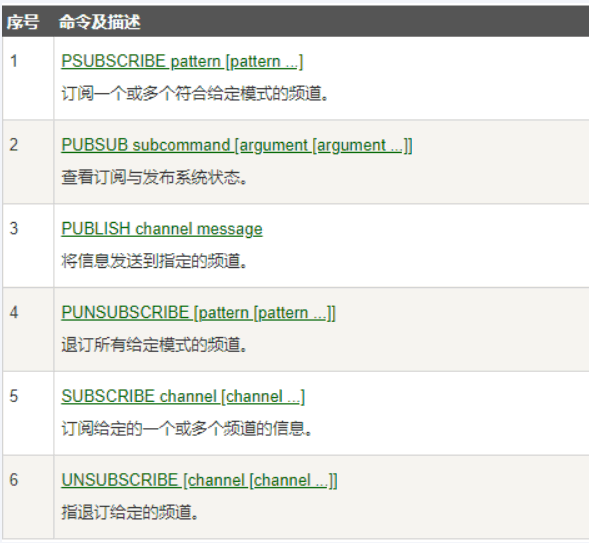Click row number 5 cell
This screenshot has height=543, width=589.
pyautogui.click(x=28, y=413)
